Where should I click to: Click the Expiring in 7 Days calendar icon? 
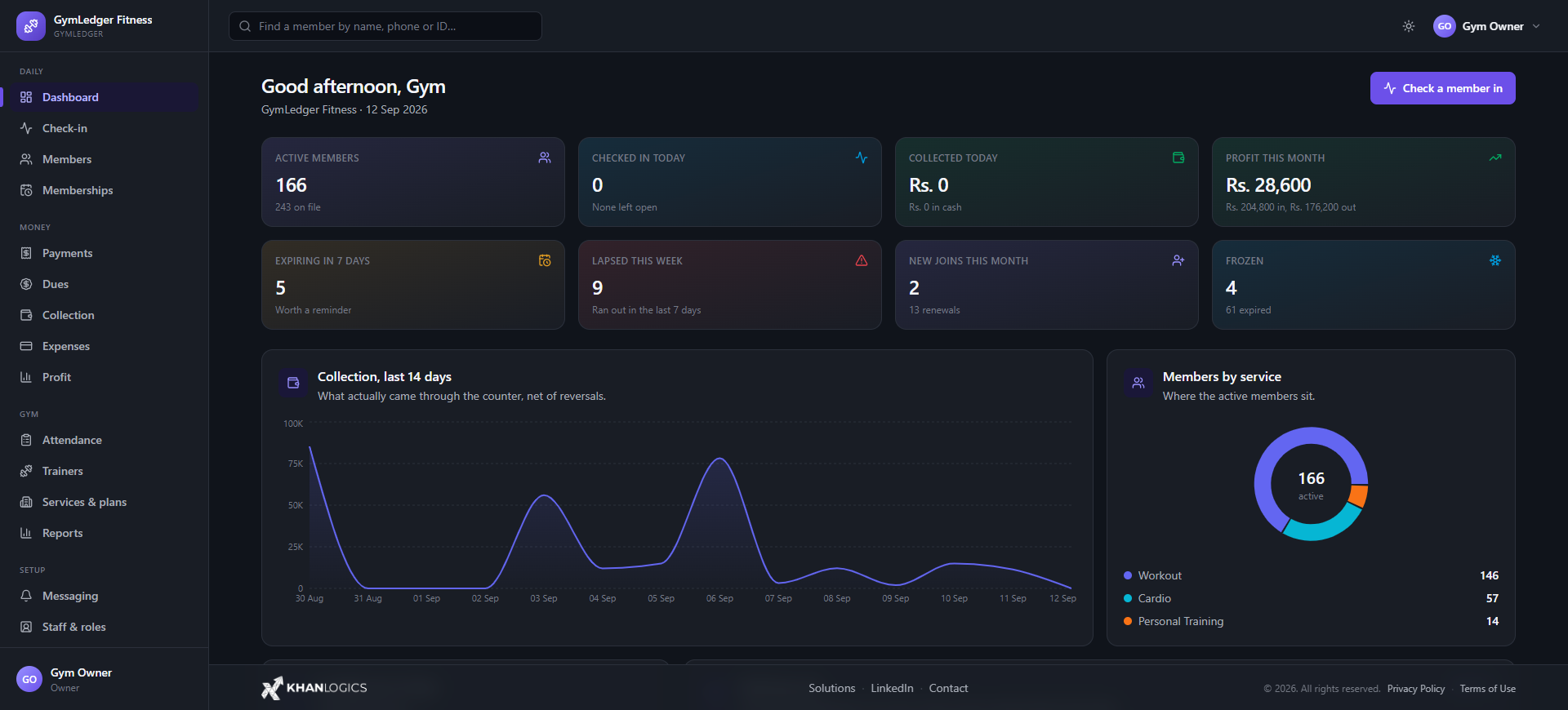[545, 260]
